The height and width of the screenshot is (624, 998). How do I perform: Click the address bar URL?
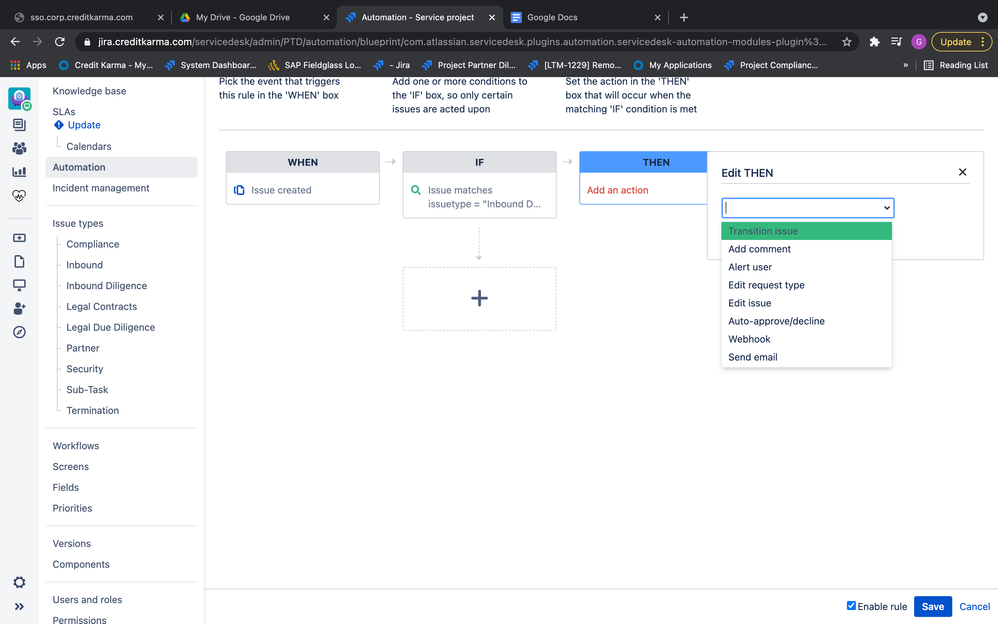461,41
